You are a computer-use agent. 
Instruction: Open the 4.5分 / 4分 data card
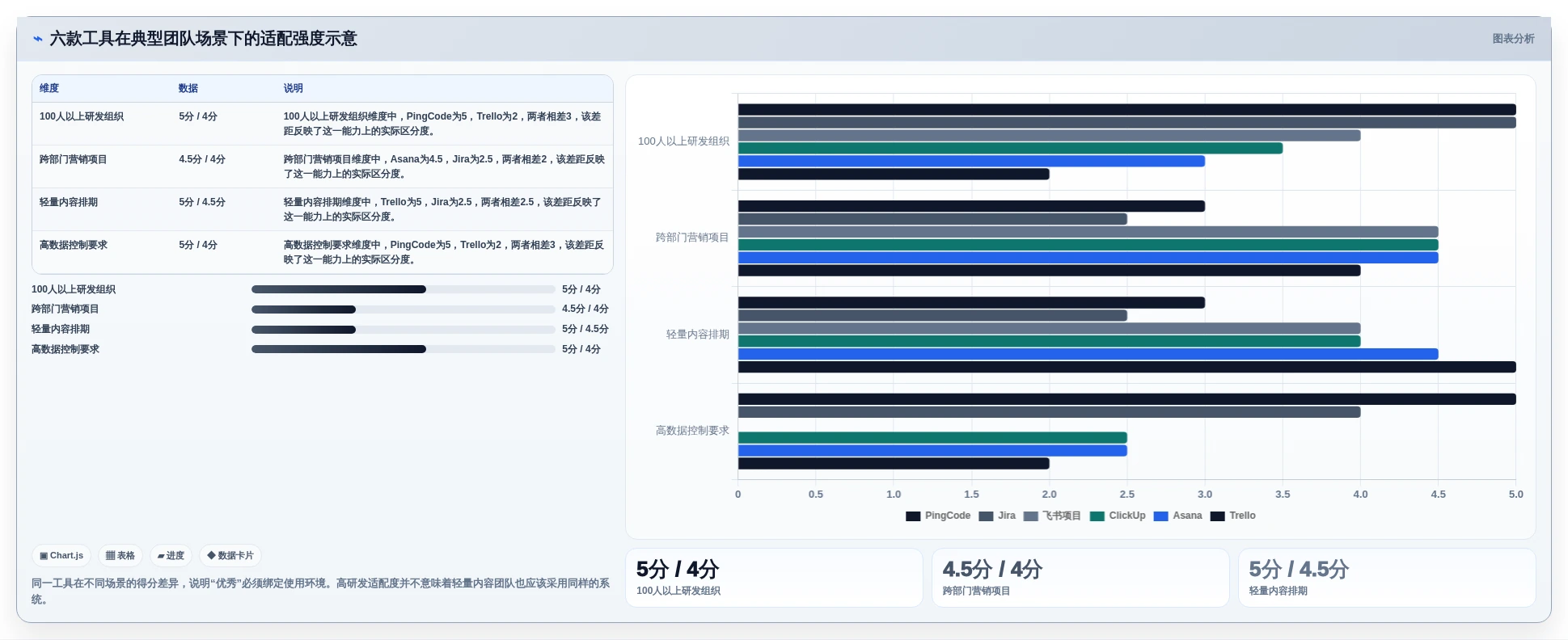[x=1080, y=578]
